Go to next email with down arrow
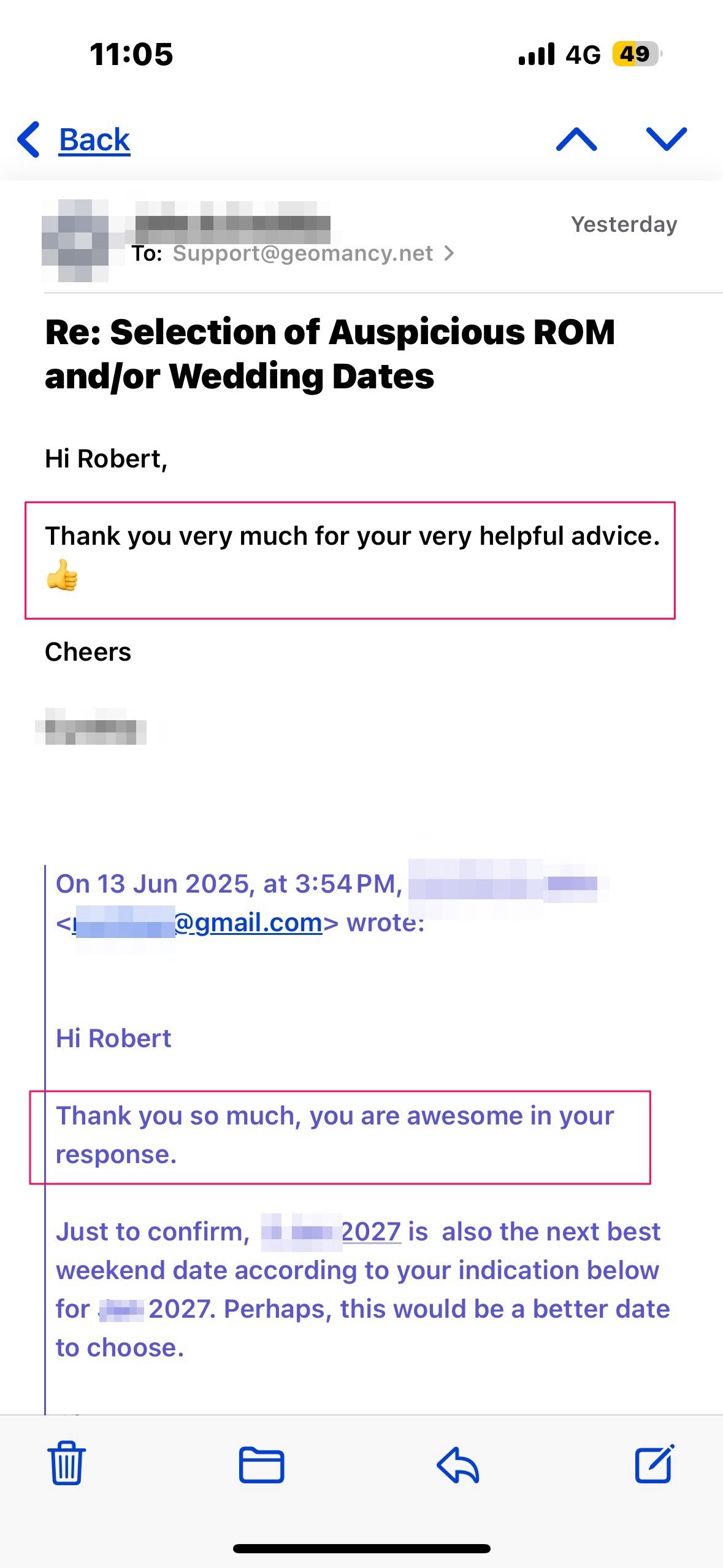 coord(667,139)
